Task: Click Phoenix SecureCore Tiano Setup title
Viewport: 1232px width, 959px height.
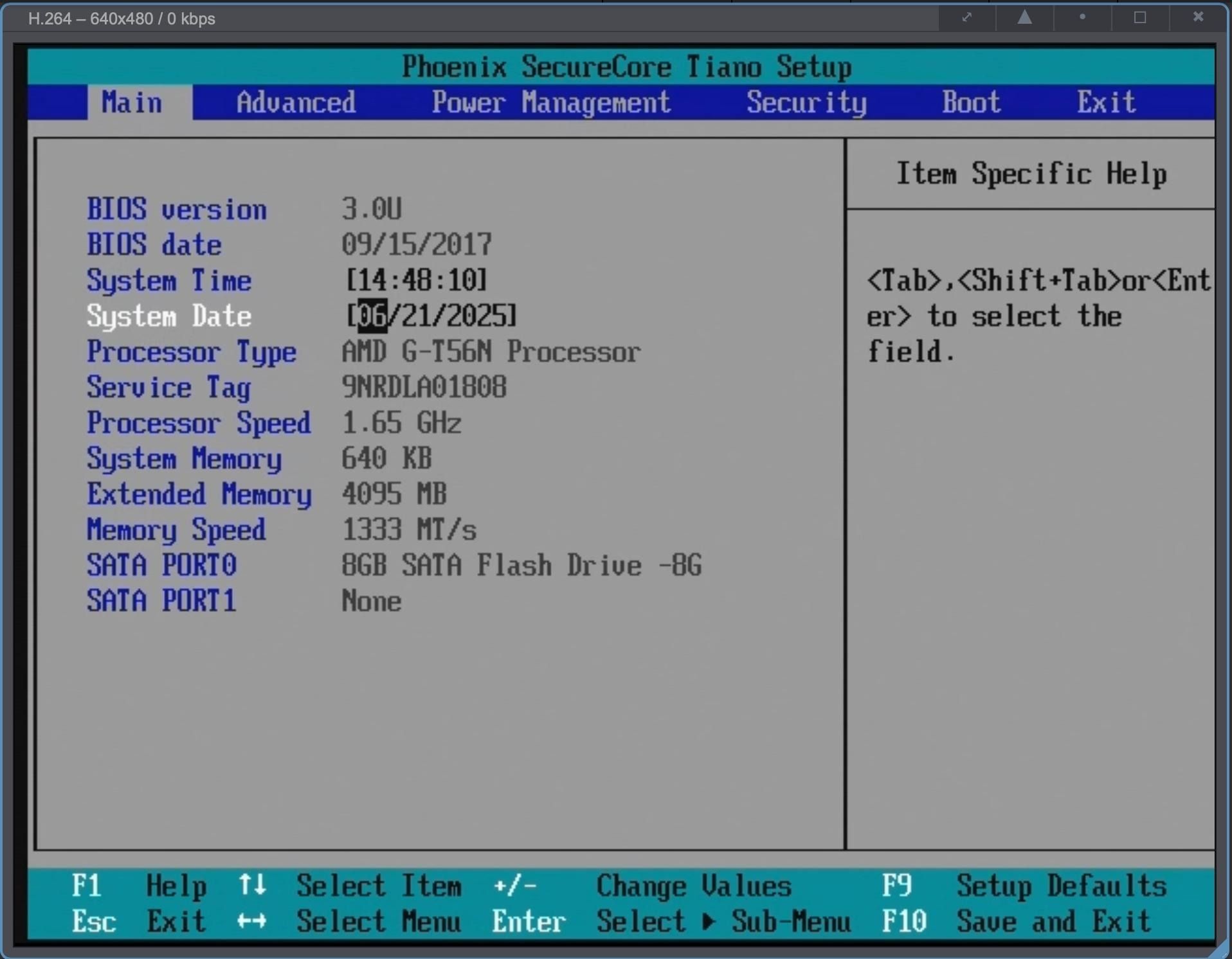Action: (x=627, y=67)
